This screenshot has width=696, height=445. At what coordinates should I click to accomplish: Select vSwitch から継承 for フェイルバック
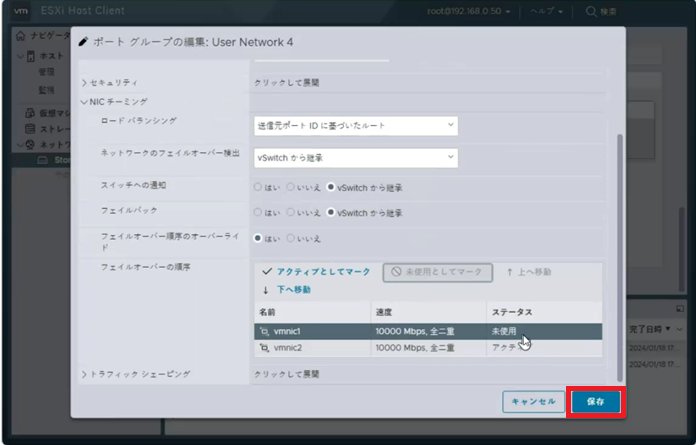pyautogui.click(x=330, y=213)
